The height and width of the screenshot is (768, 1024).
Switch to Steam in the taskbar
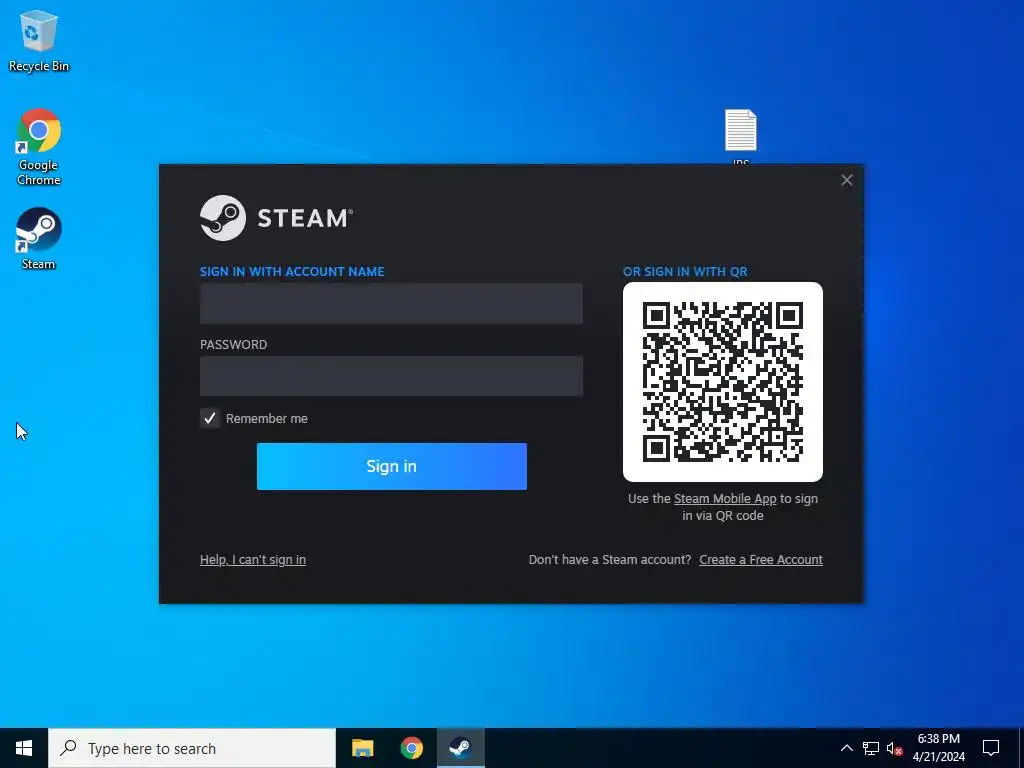click(x=460, y=748)
